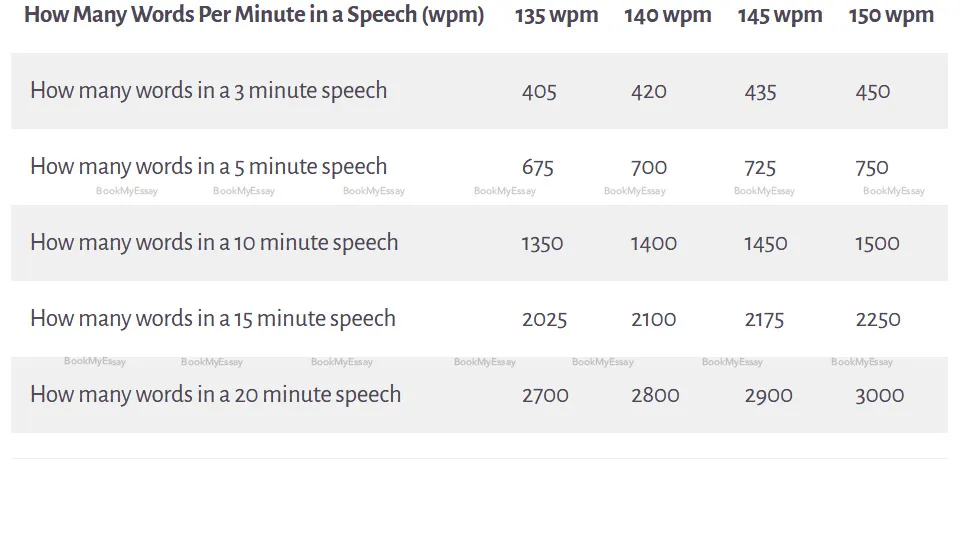This screenshot has height=553, width=961.
Task: Click the 3000 words cell
Action: 879,396
